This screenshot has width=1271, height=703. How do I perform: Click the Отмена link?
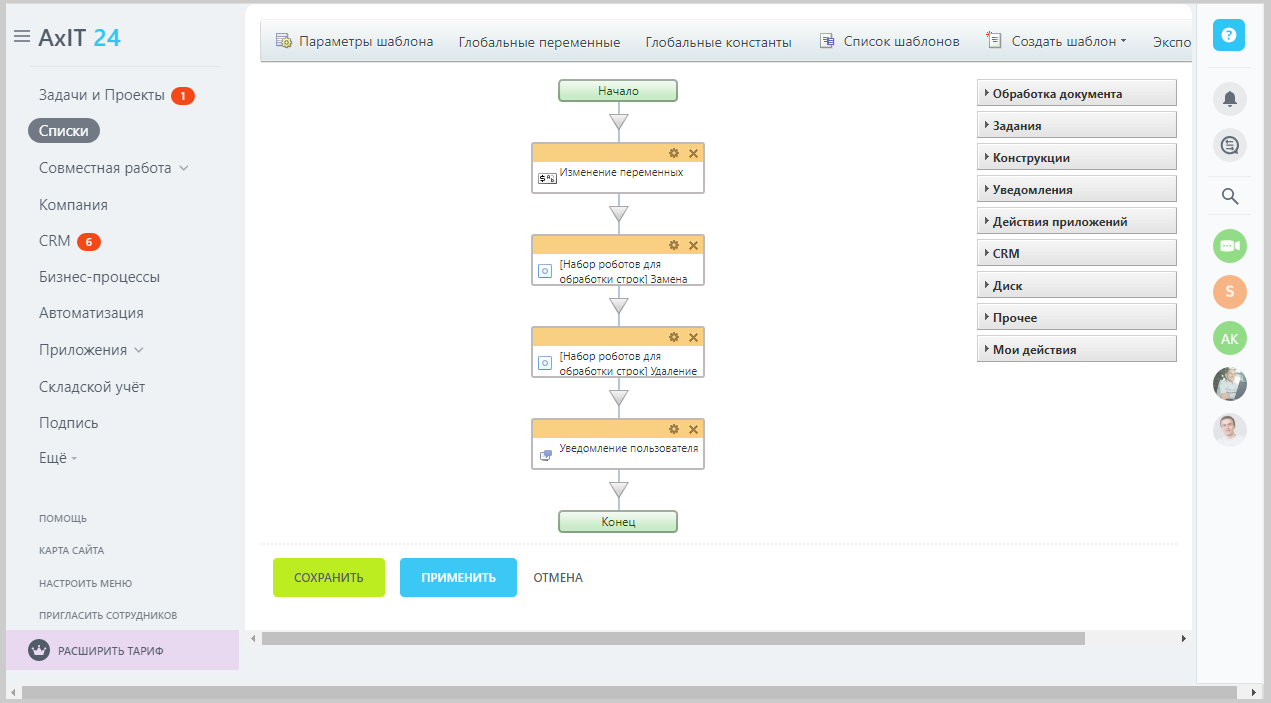(x=558, y=578)
